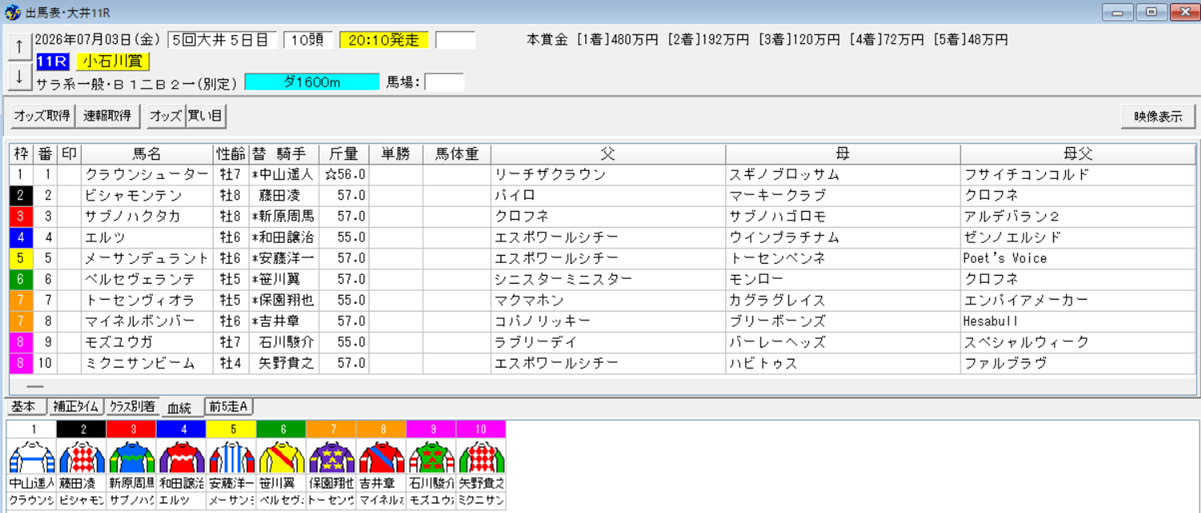
Task: Select horse サブノハクタカ row
Action: point(603,216)
